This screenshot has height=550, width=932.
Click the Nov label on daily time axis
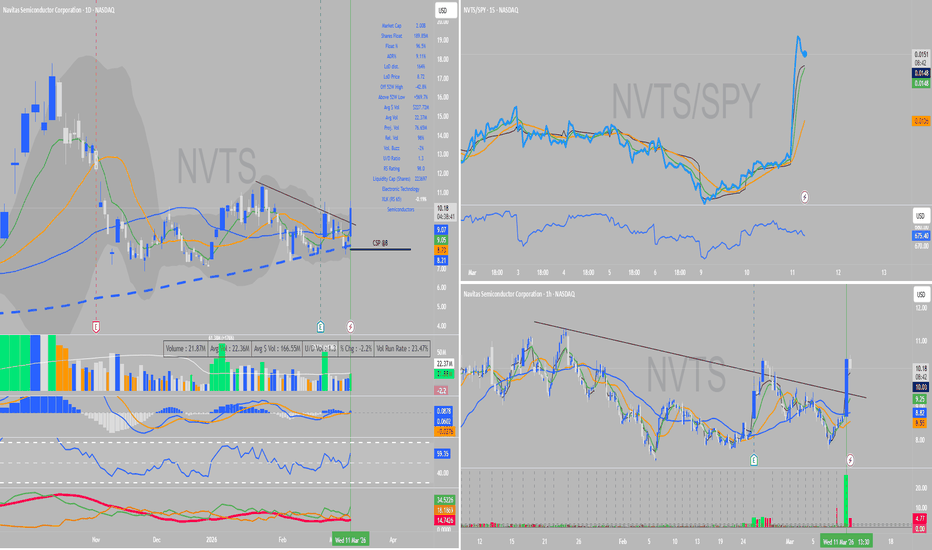[96, 540]
